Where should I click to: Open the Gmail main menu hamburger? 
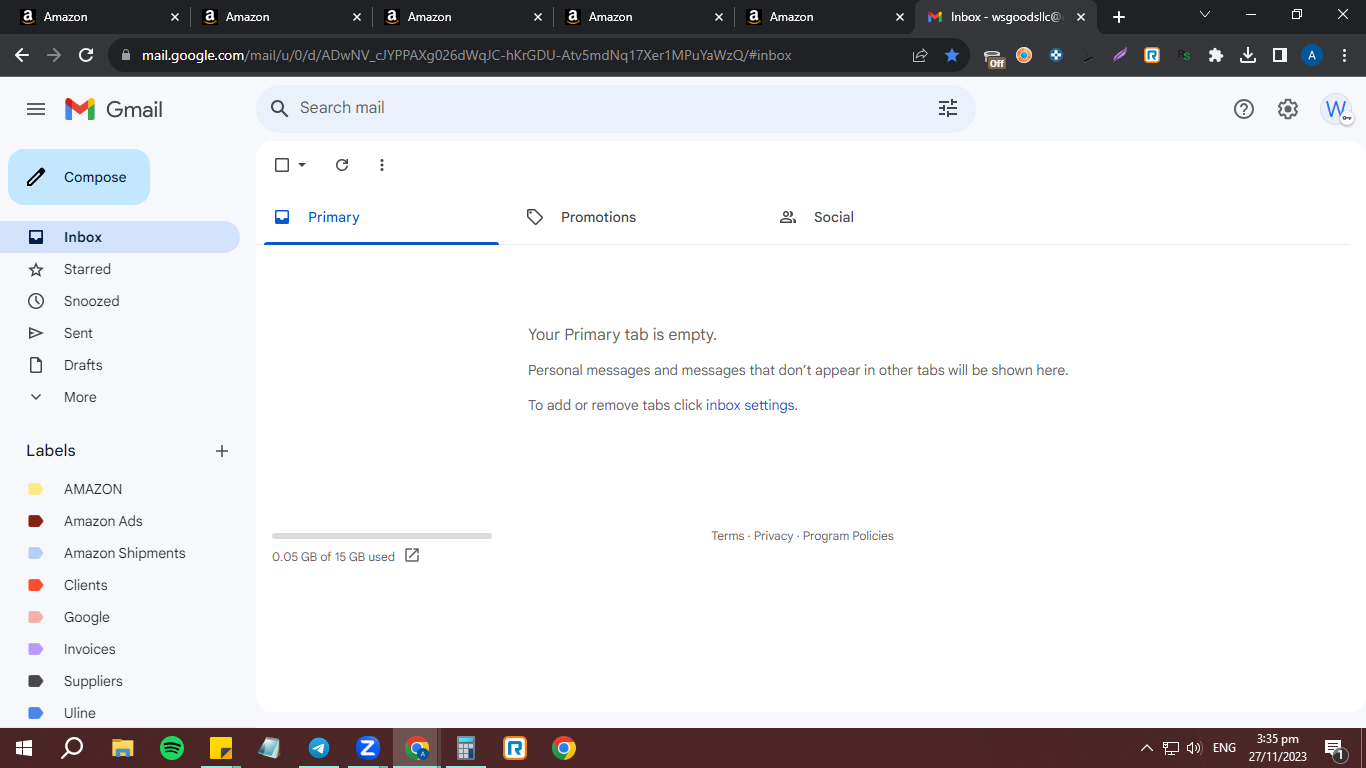click(36, 109)
